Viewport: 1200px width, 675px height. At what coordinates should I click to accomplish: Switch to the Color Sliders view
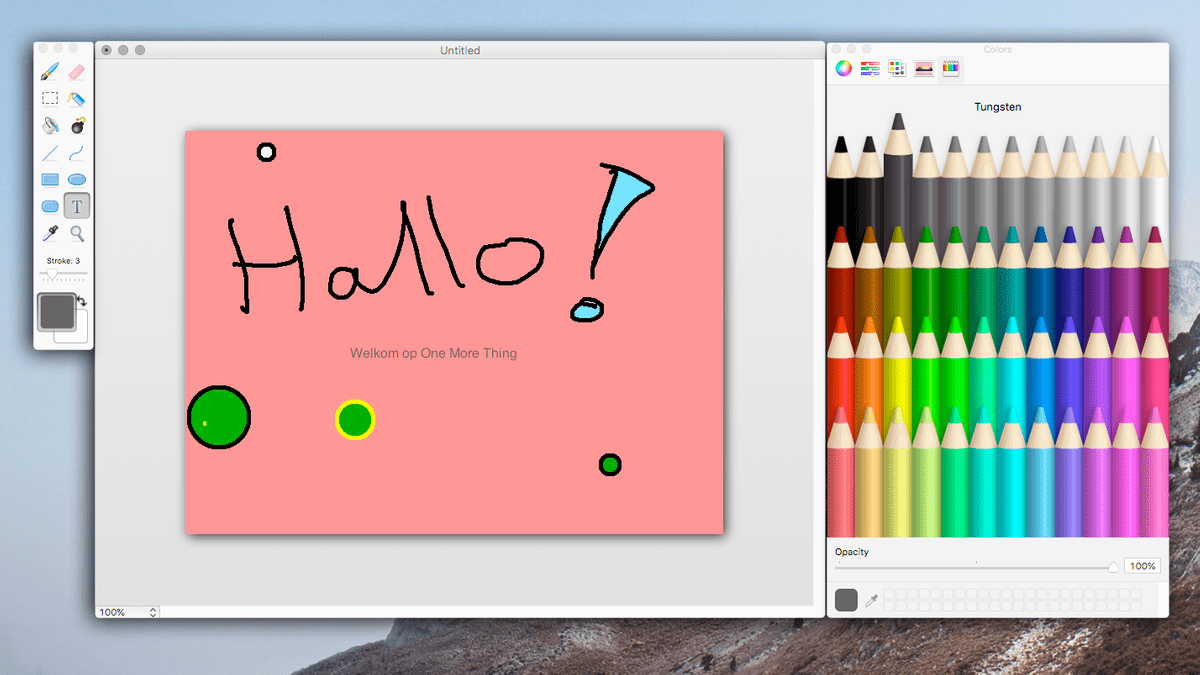pyautogui.click(x=869, y=67)
